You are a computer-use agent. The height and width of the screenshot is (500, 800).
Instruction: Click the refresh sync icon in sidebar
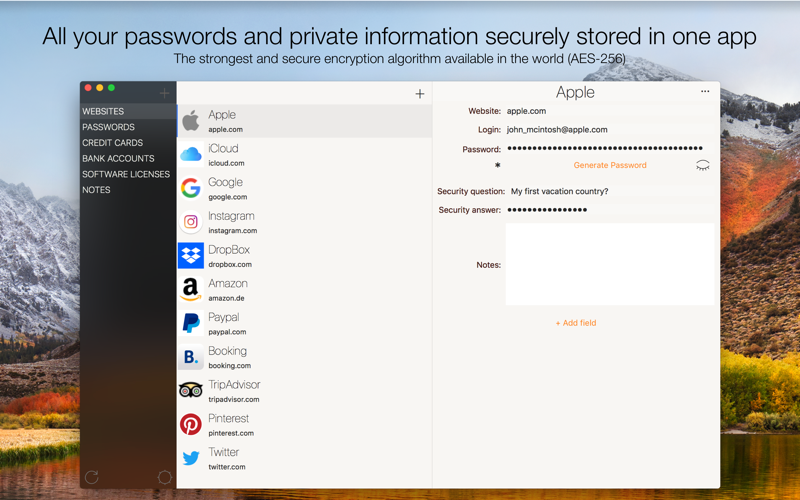pyautogui.click(x=92, y=477)
